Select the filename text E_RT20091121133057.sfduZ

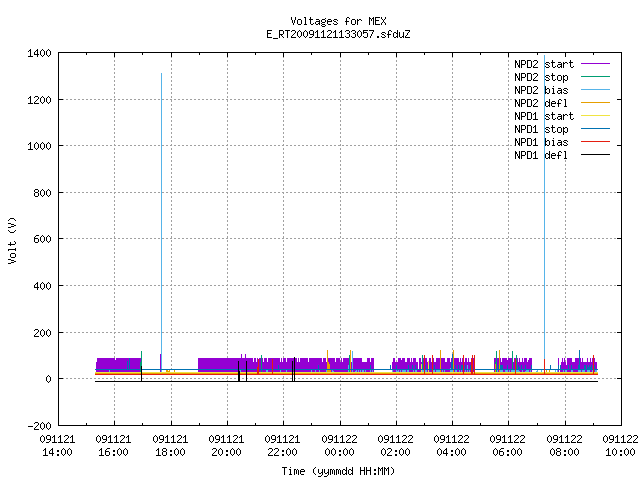pos(338,34)
